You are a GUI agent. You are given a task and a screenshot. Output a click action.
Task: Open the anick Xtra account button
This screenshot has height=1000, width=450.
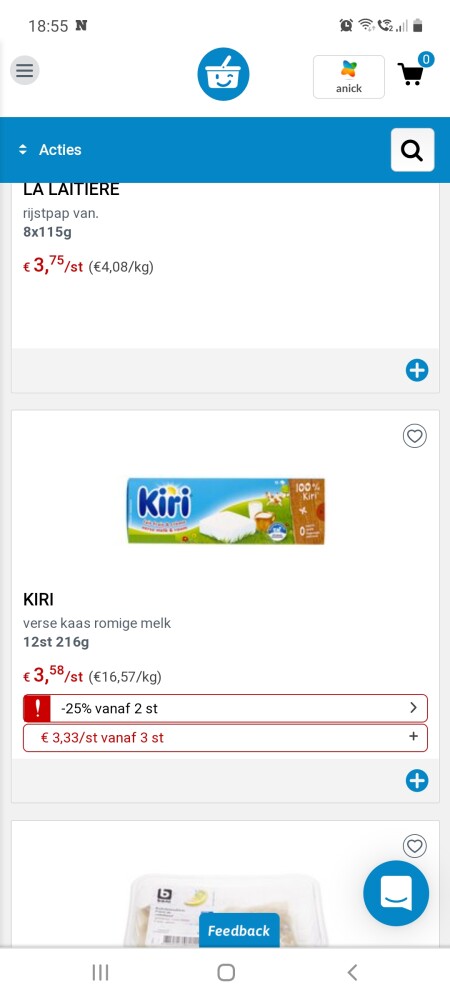pyautogui.click(x=349, y=77)
